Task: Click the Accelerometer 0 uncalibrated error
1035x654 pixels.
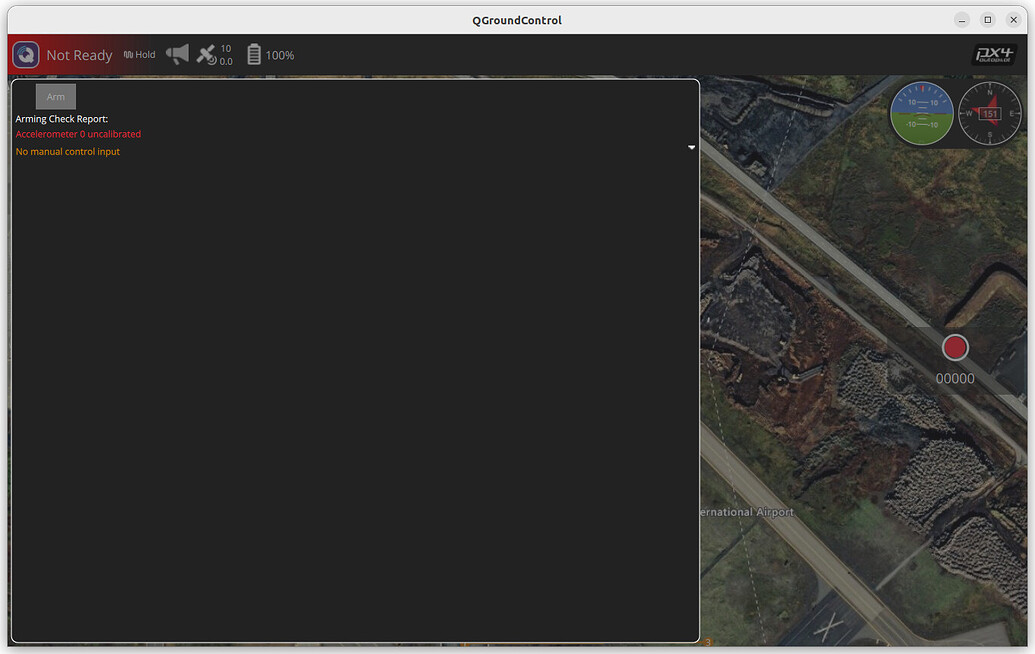Action: pos(77,133)
